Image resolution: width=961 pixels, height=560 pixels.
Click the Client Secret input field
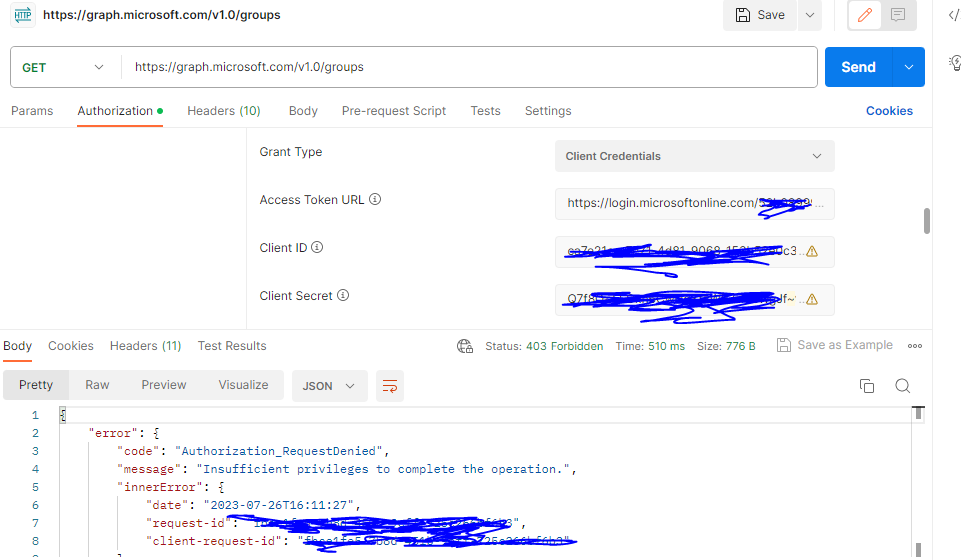coord(694,300)
